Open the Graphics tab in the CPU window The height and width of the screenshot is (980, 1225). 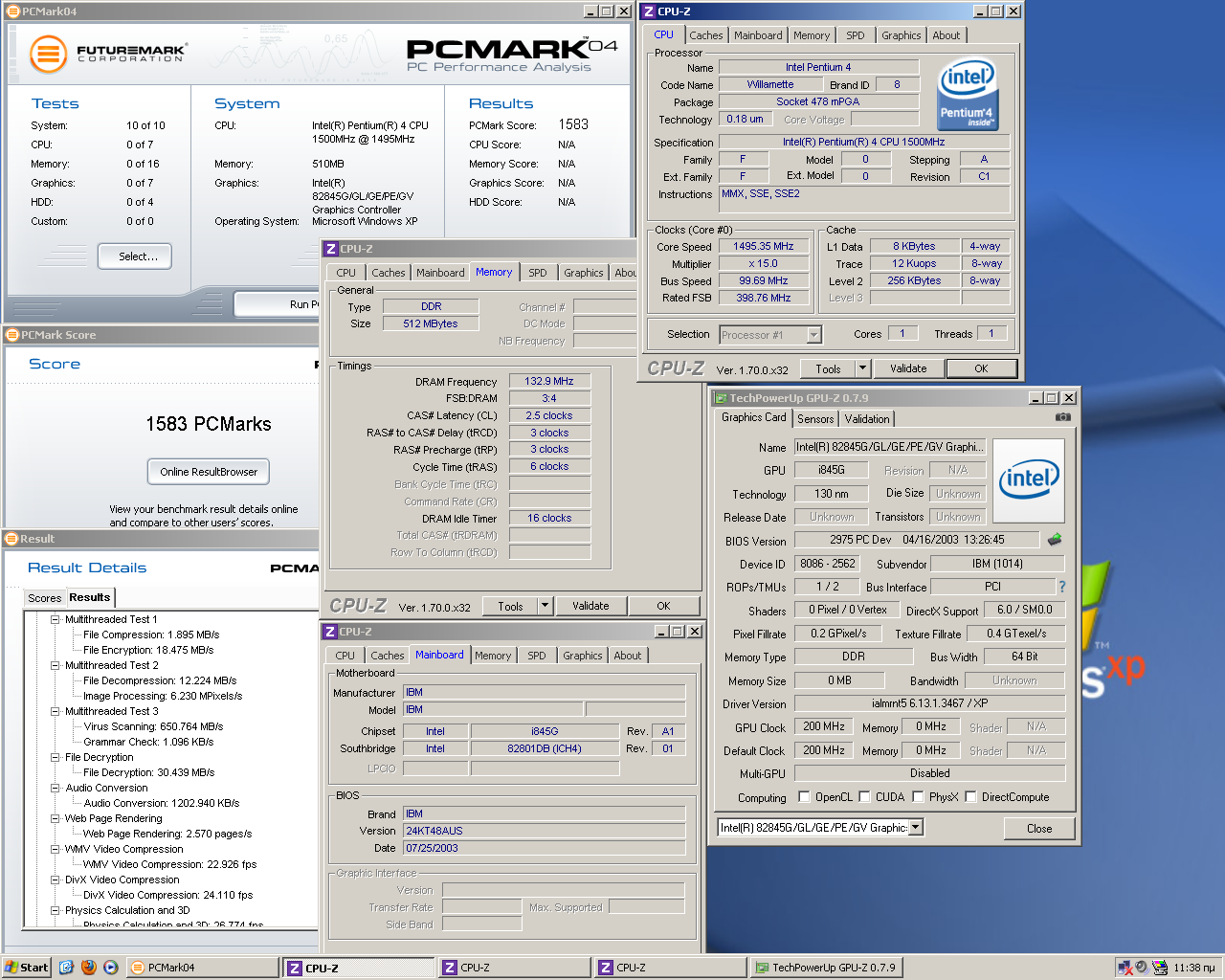[901, 35]
